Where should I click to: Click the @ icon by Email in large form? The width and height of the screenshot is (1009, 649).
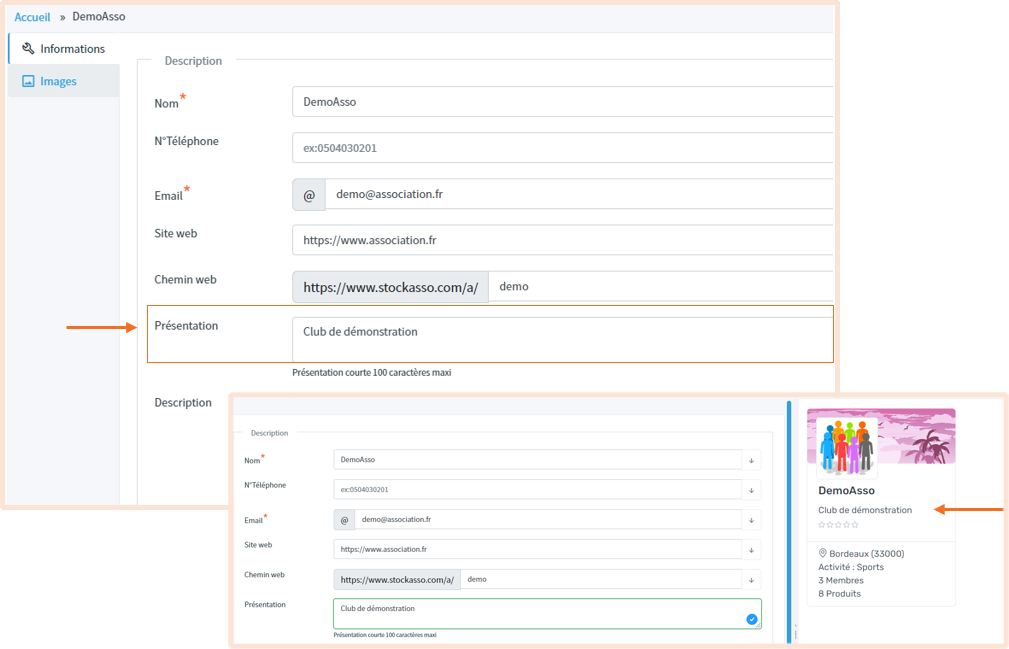309,195
